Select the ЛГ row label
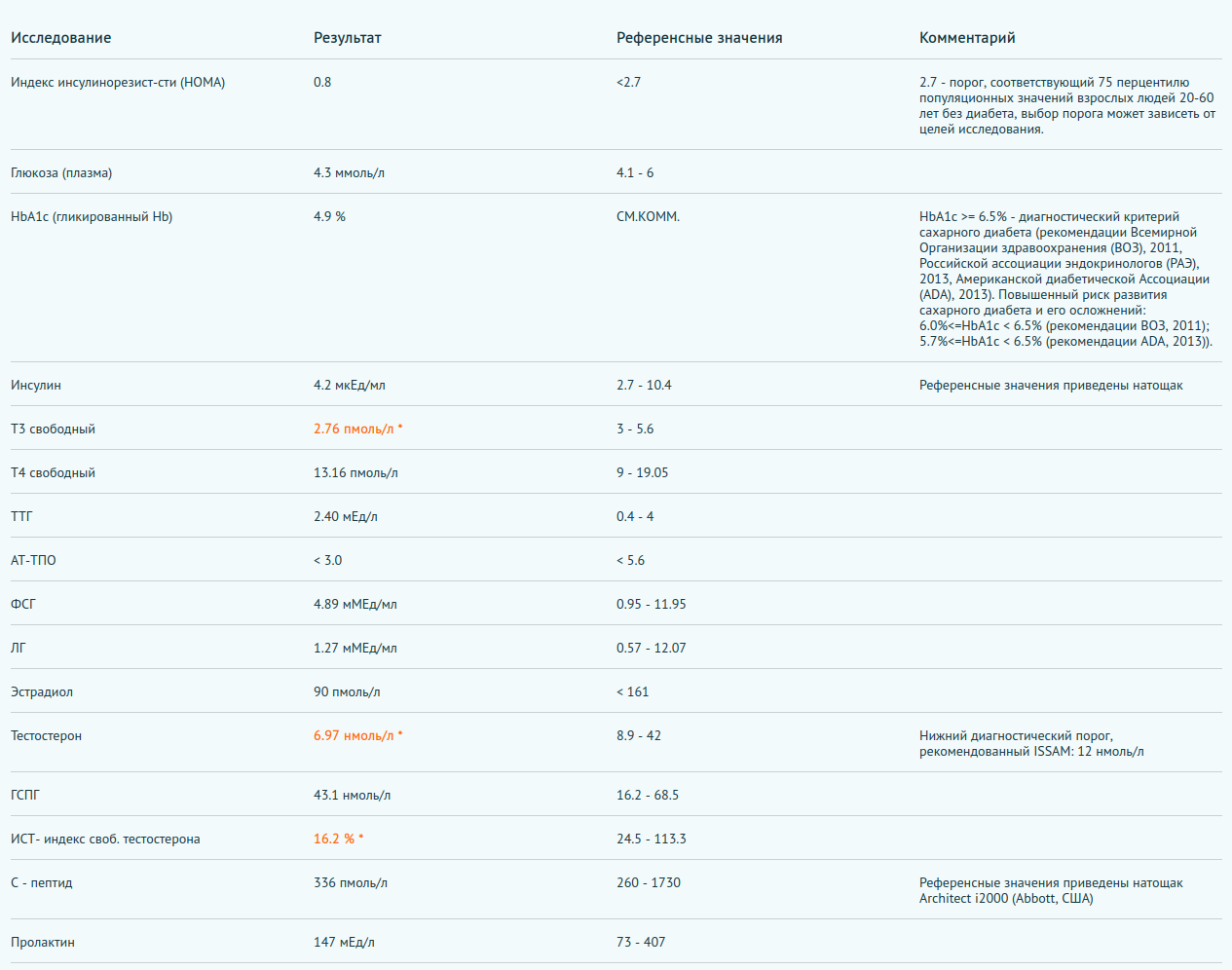1232x970 pixels. (x=19, y=649)
